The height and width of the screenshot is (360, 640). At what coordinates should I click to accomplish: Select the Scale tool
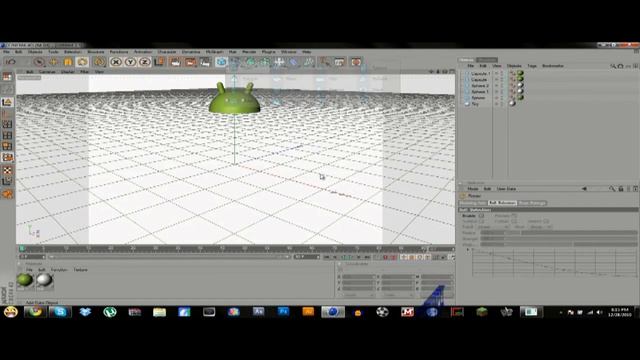point(68,62)
